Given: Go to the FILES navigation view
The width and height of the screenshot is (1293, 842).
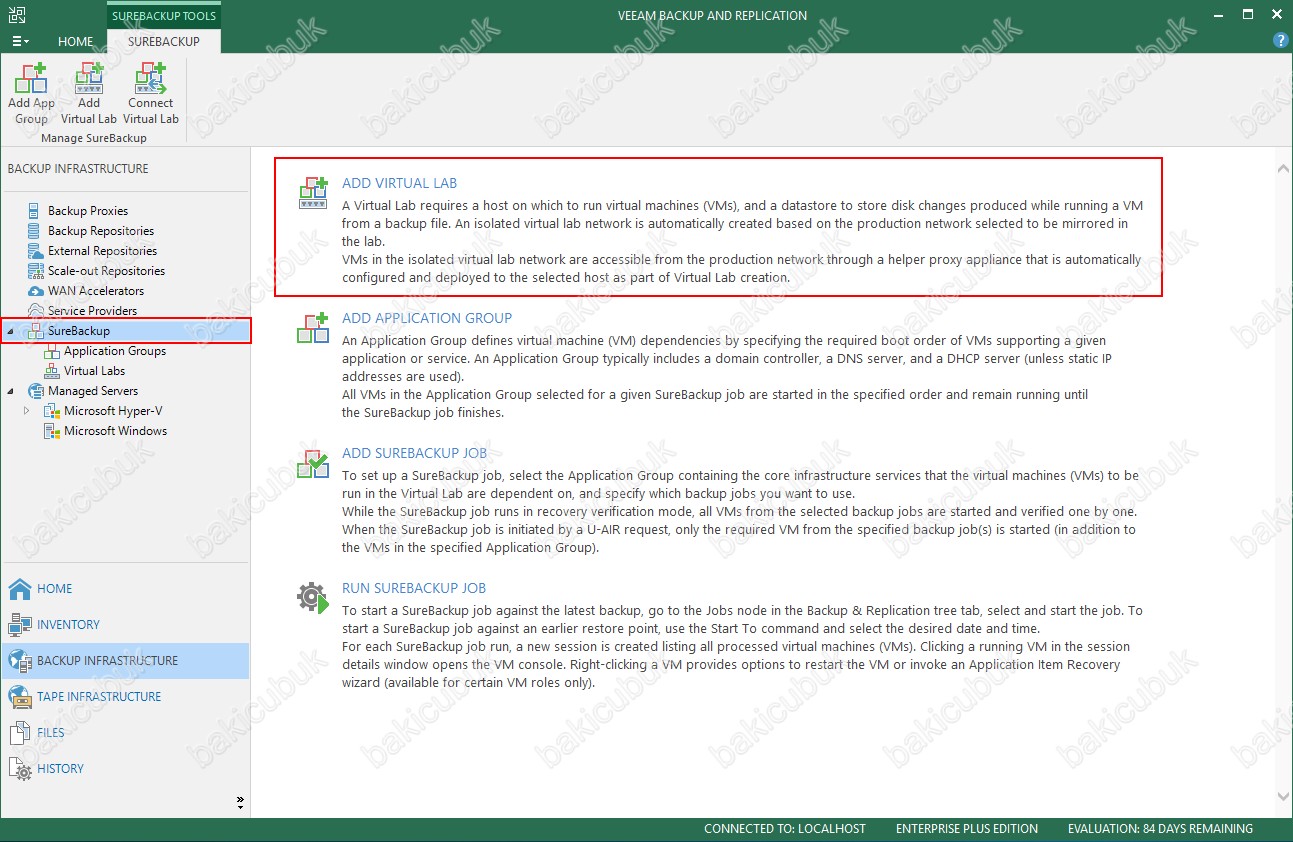Looking at the screenshot, I should (x=125, y=733).
